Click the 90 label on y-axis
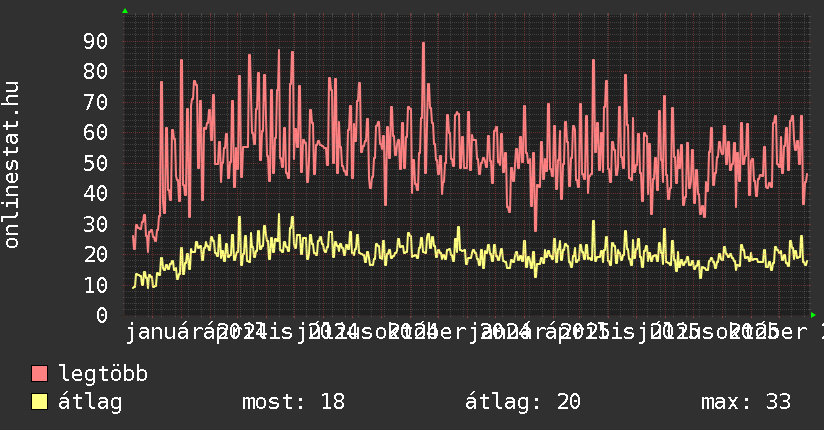This screenshot has height=430, width=824. click(95, 41)
